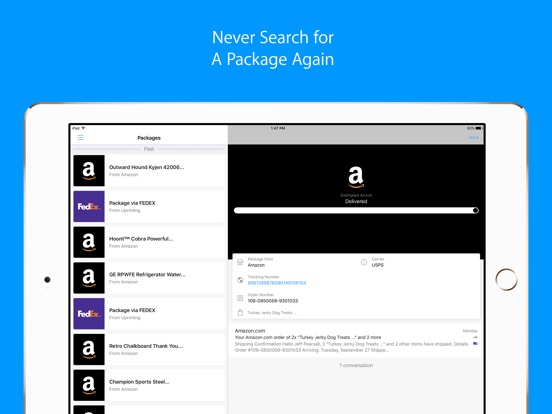Select Amazon logo beside Hoont Cobra item

pos(89,242)
